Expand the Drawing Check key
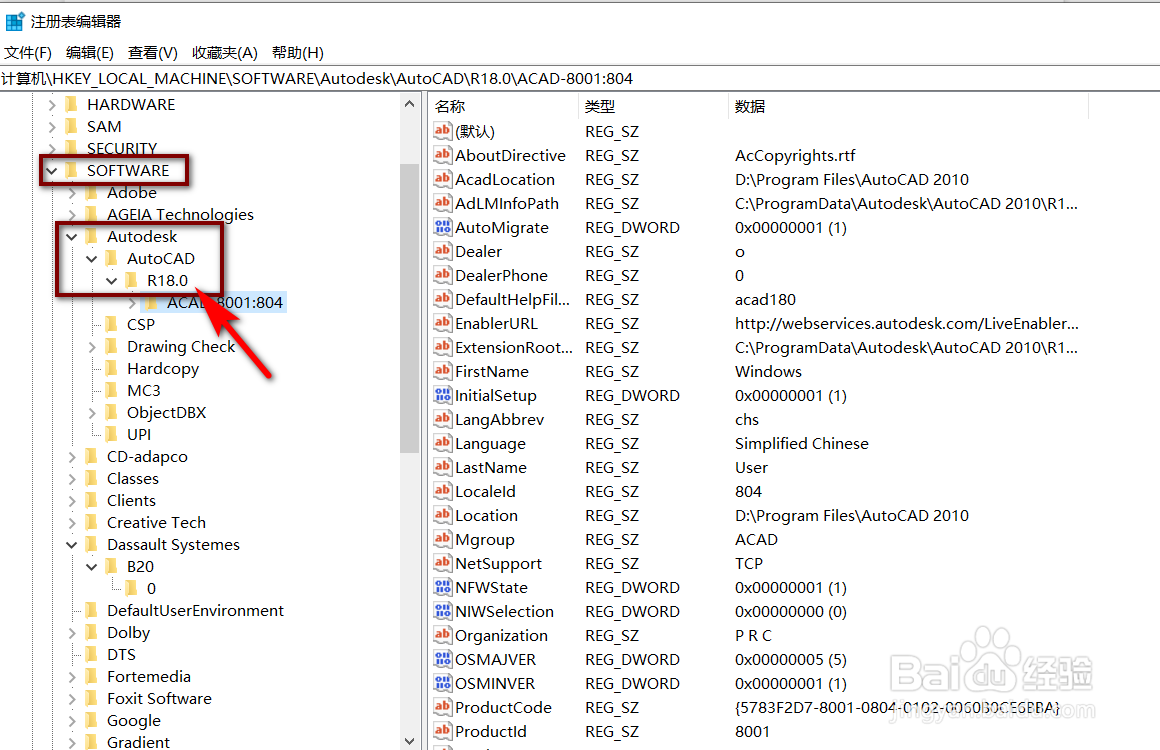Viewport: 1160px width, 750px height. tap(92, 347)
